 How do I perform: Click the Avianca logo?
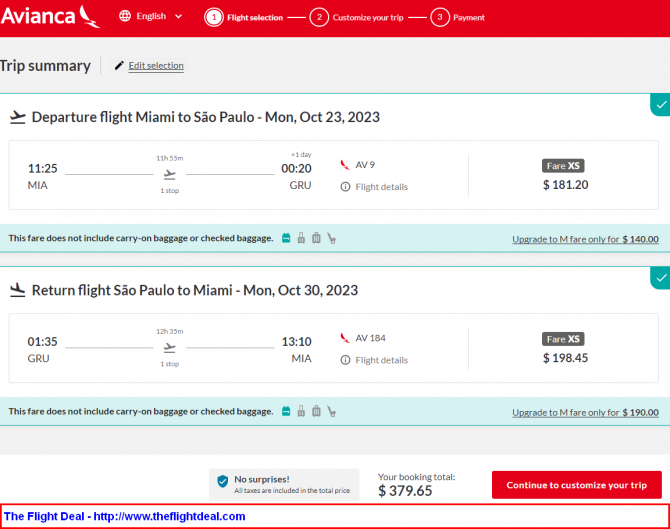click(50, 16)
